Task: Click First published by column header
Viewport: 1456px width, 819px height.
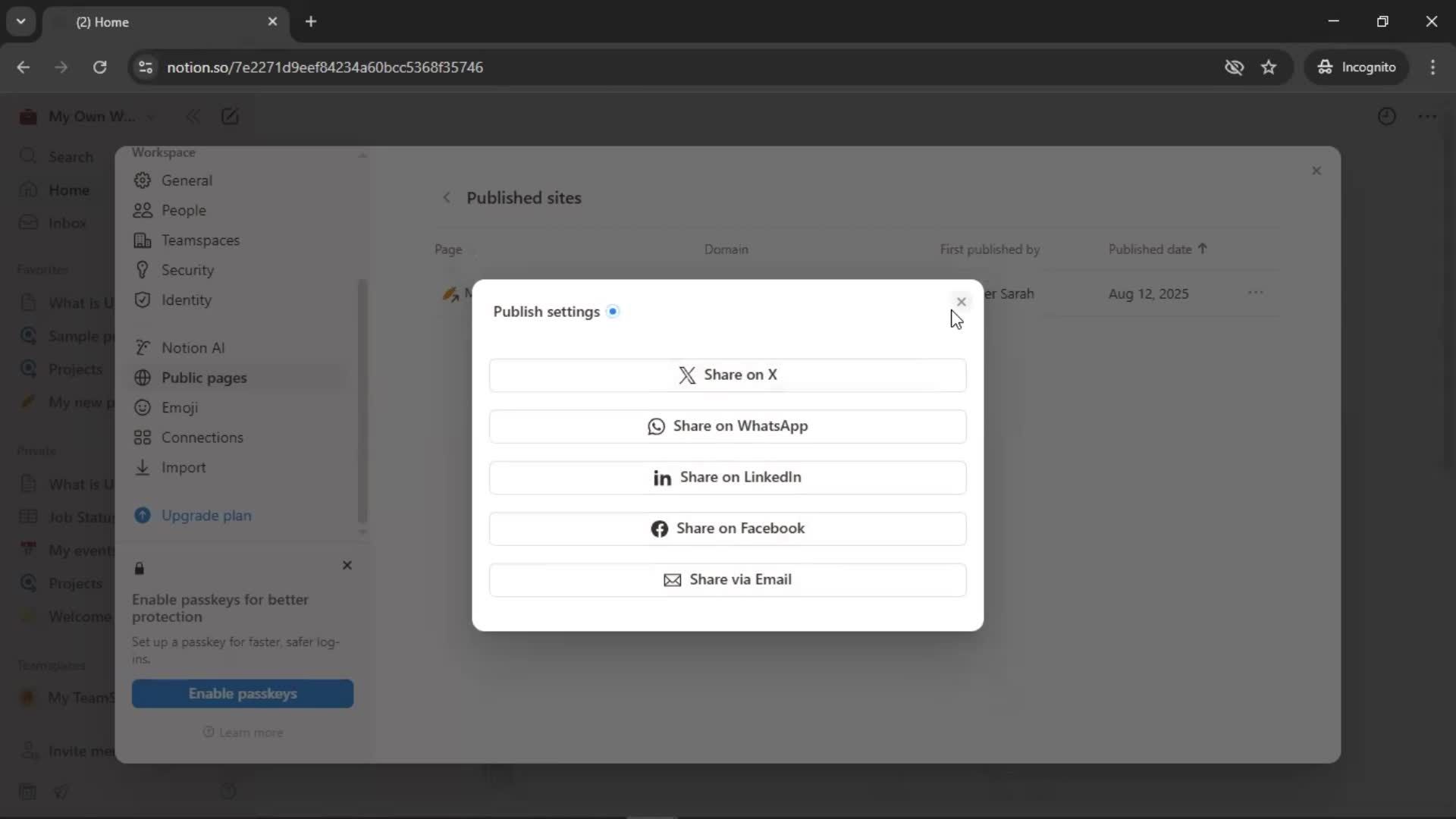Action: click(990, 249)
